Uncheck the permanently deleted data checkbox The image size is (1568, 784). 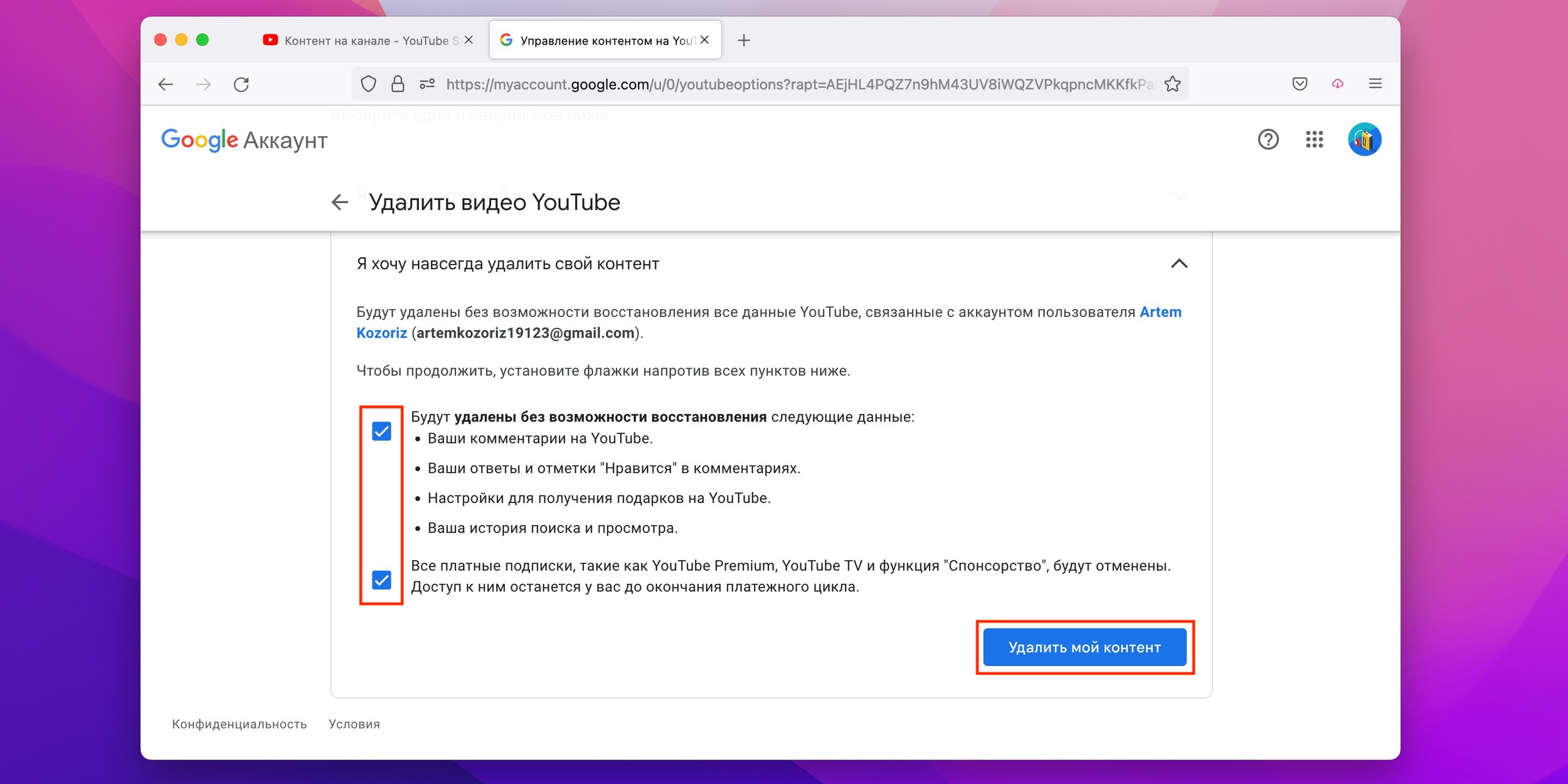coord(381,432)
